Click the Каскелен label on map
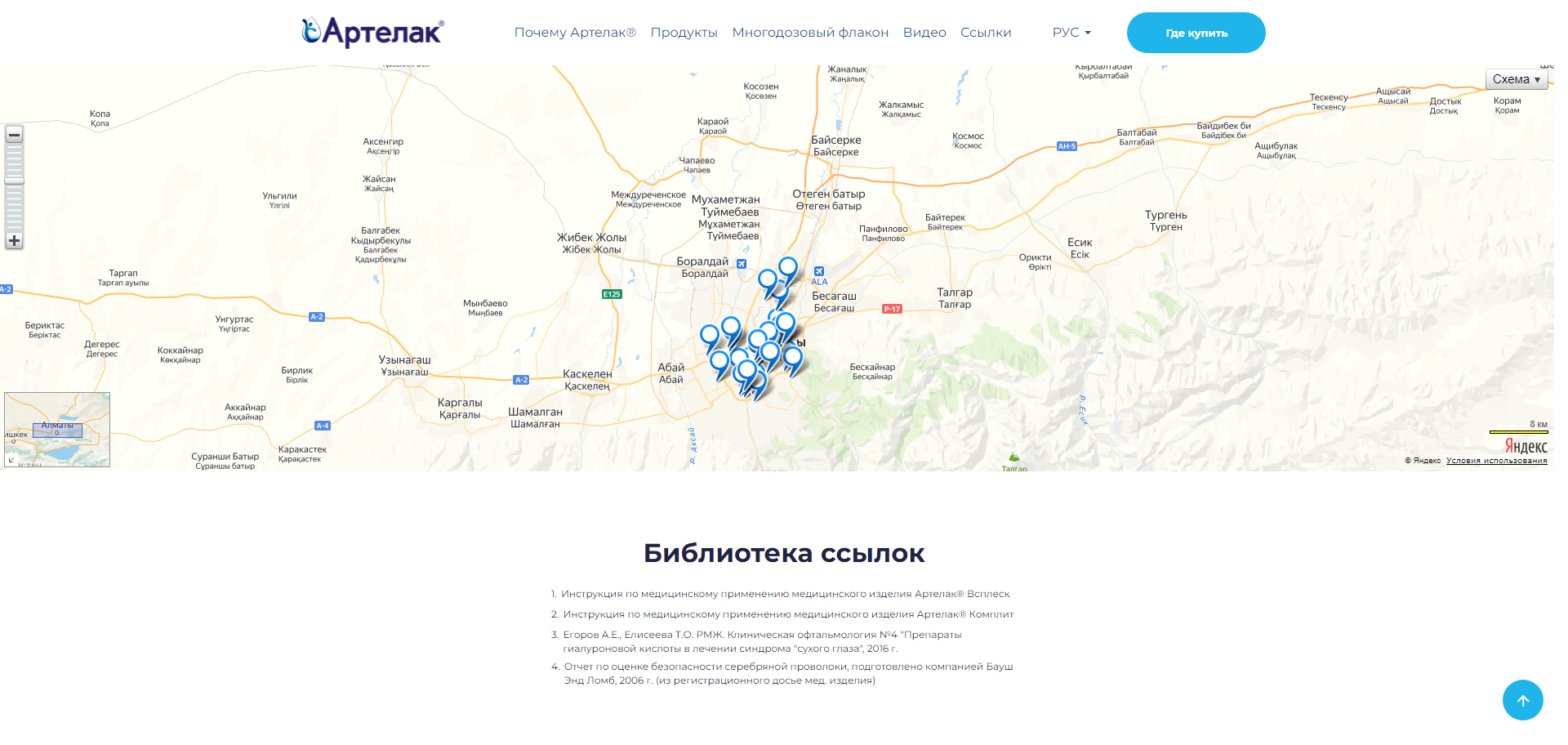1568x745 pixels. click(587, 380)
